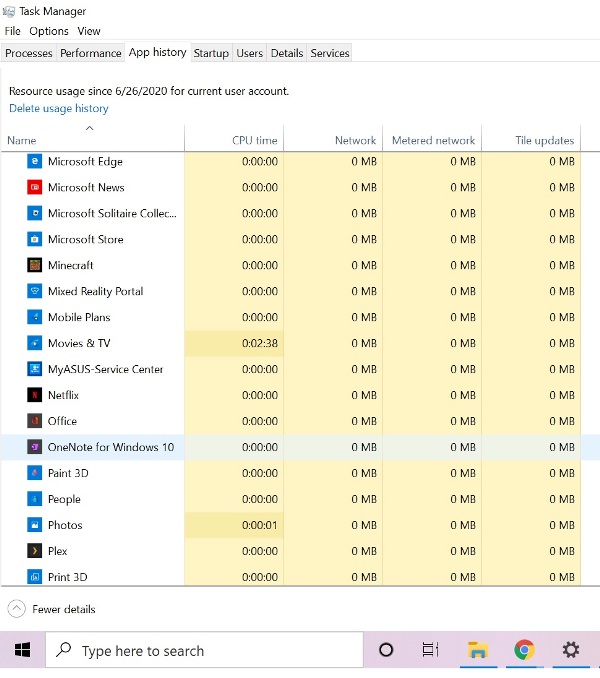This screenshot has height=678, width=600.
Task: Open Task View from the taskbar
Action: pyautogui.click(x=430, y=649)
